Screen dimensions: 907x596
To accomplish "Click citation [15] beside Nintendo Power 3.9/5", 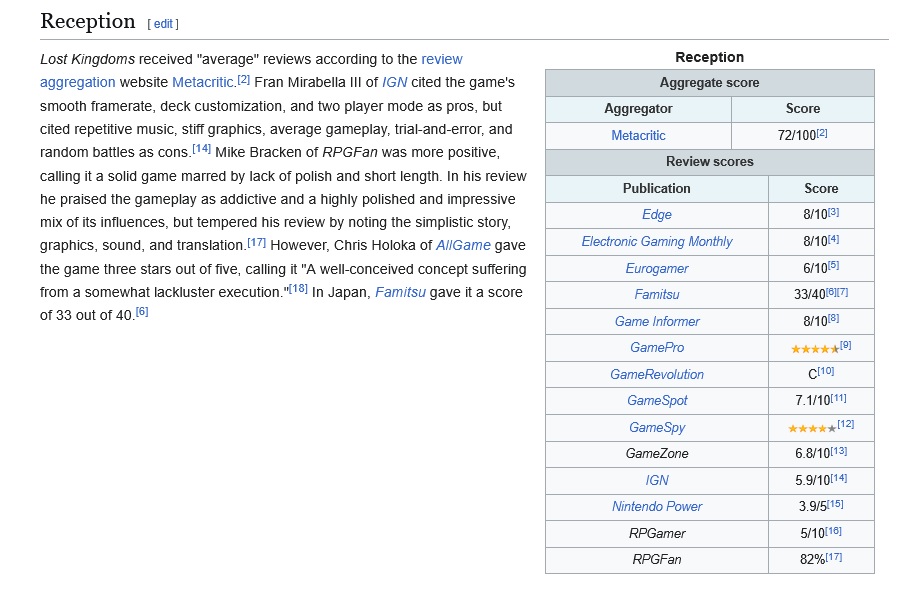I will pos(835,504).
